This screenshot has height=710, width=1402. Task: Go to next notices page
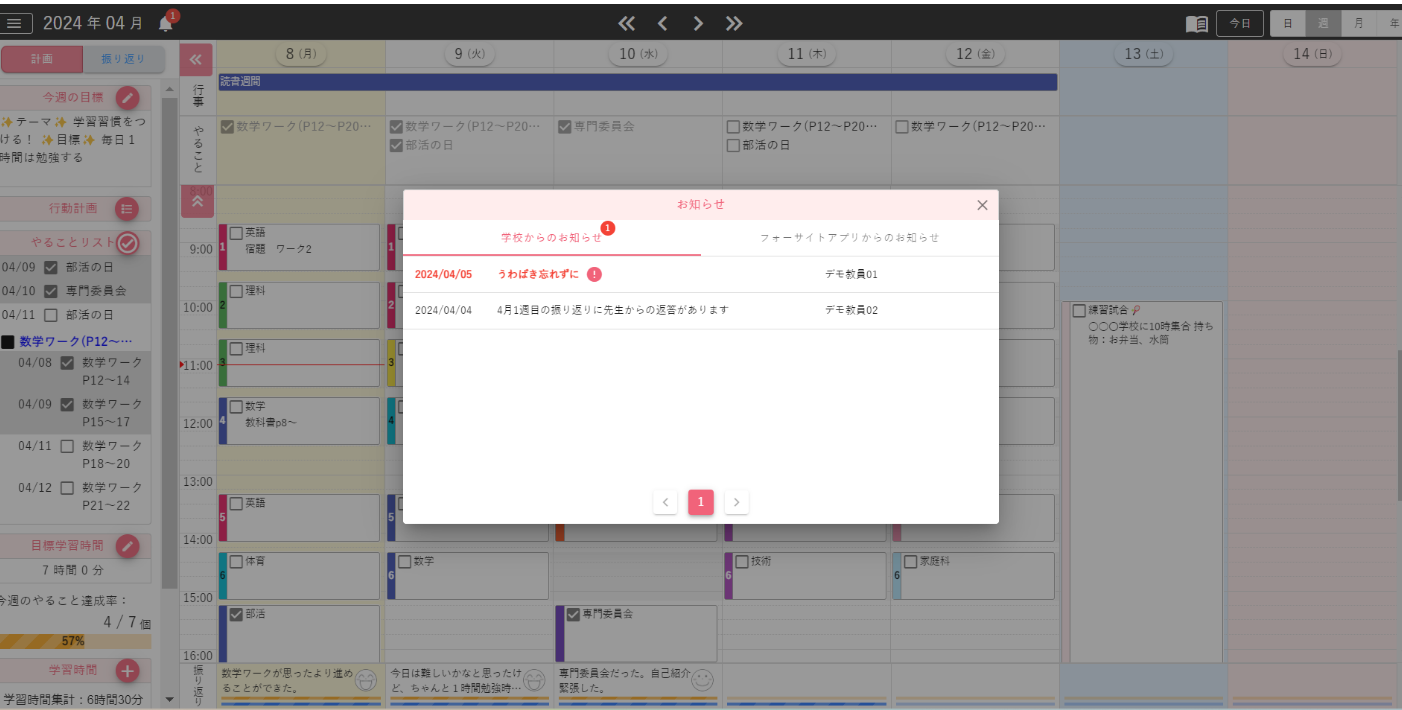(737, 502)
